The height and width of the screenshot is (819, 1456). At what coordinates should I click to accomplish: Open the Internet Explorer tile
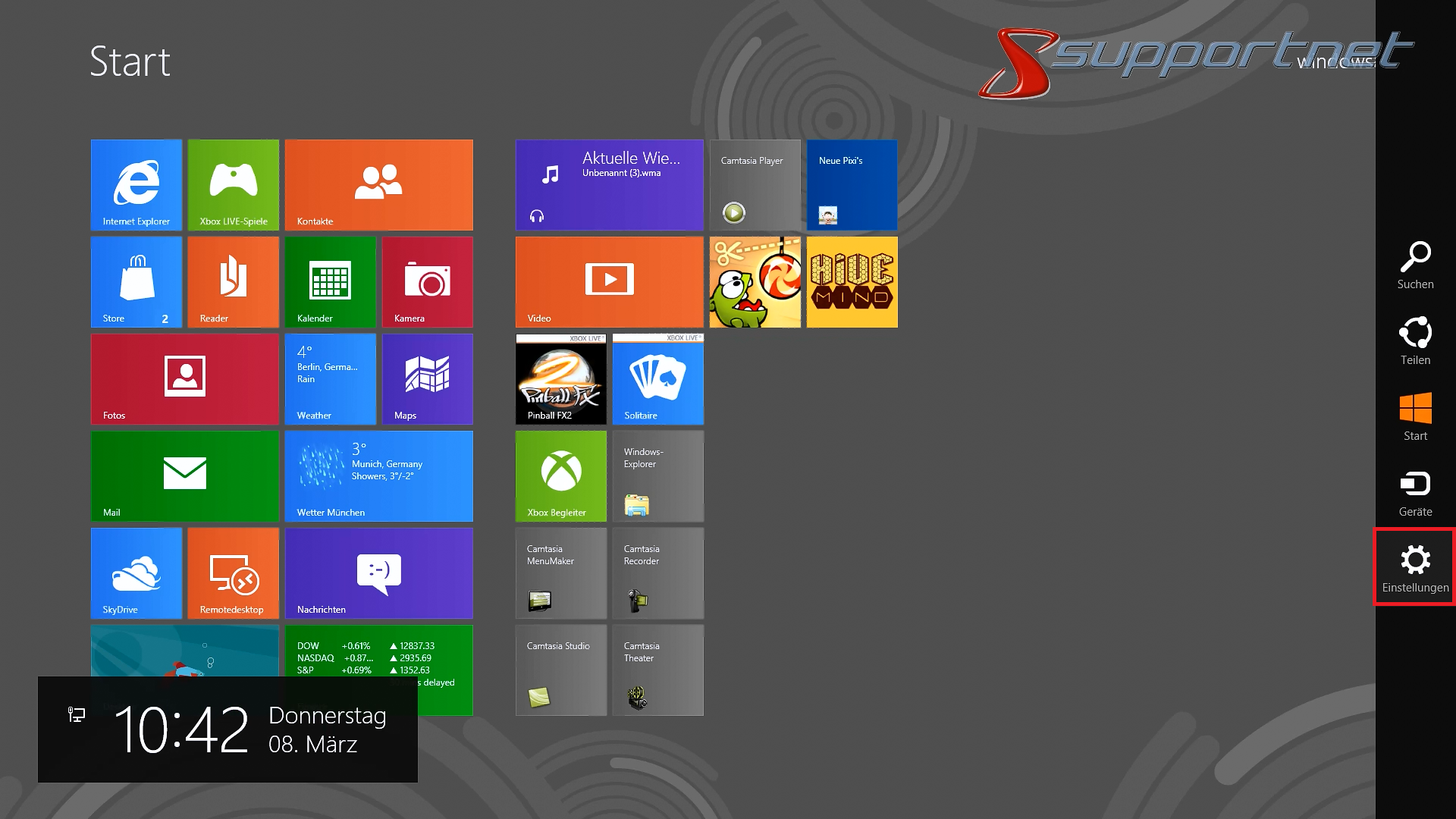[136, 185]
